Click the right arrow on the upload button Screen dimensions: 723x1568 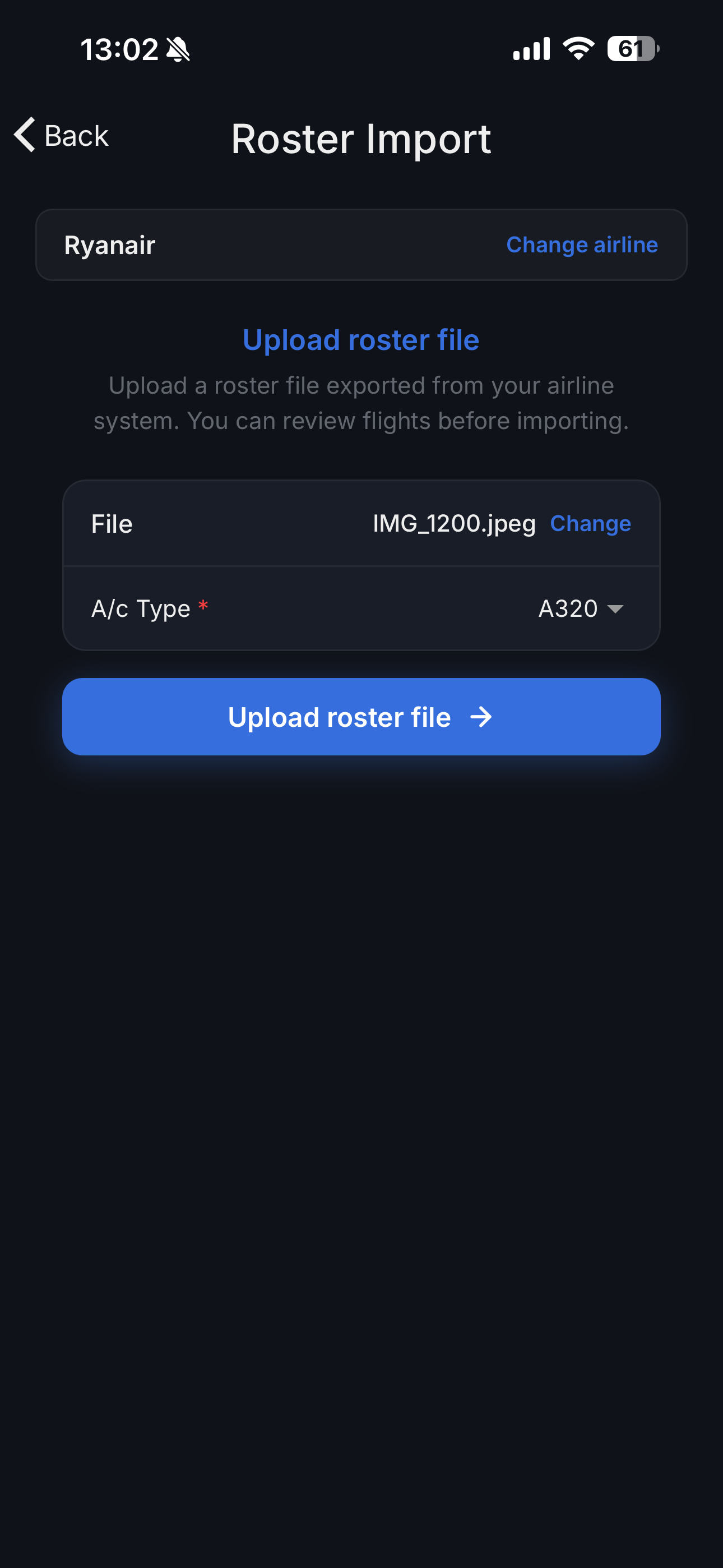pyautogui.click(x=481, y=717)
